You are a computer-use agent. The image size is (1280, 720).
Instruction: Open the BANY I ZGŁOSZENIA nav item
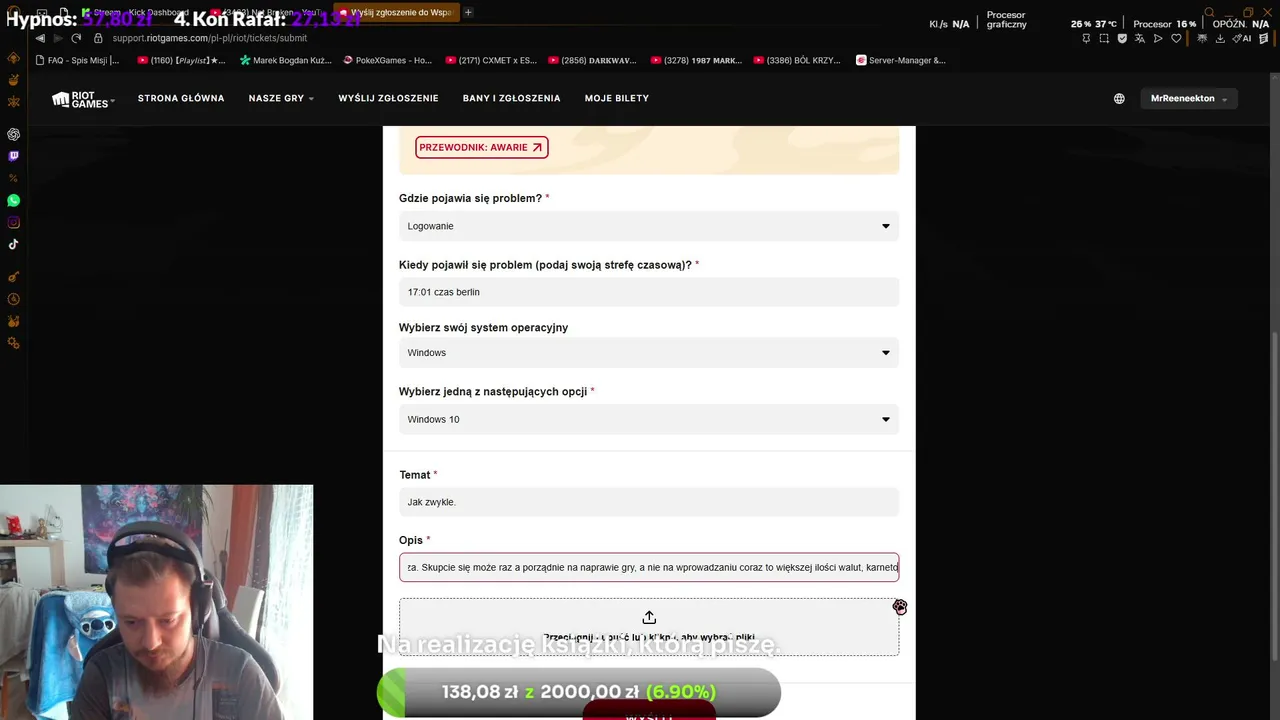pos(511,99)
